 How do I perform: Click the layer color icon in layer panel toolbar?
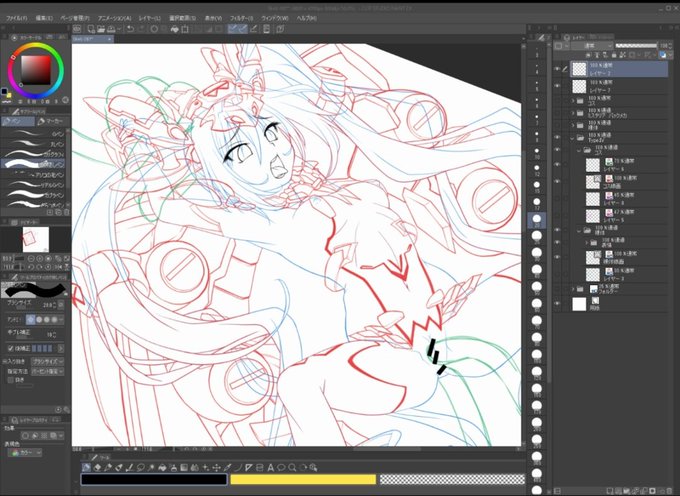[x=663, y=55]
